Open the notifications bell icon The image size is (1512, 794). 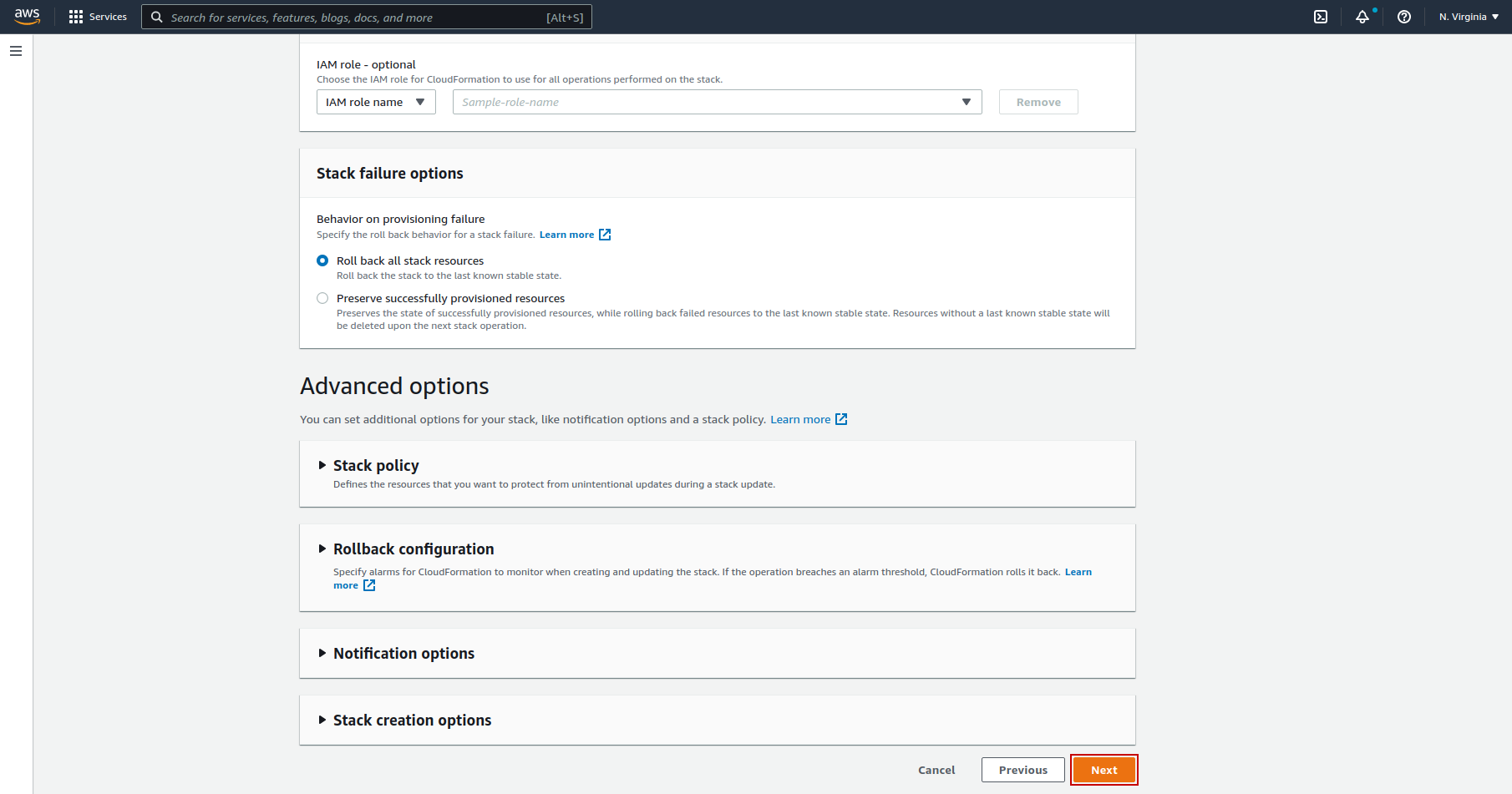[1362, 17]
